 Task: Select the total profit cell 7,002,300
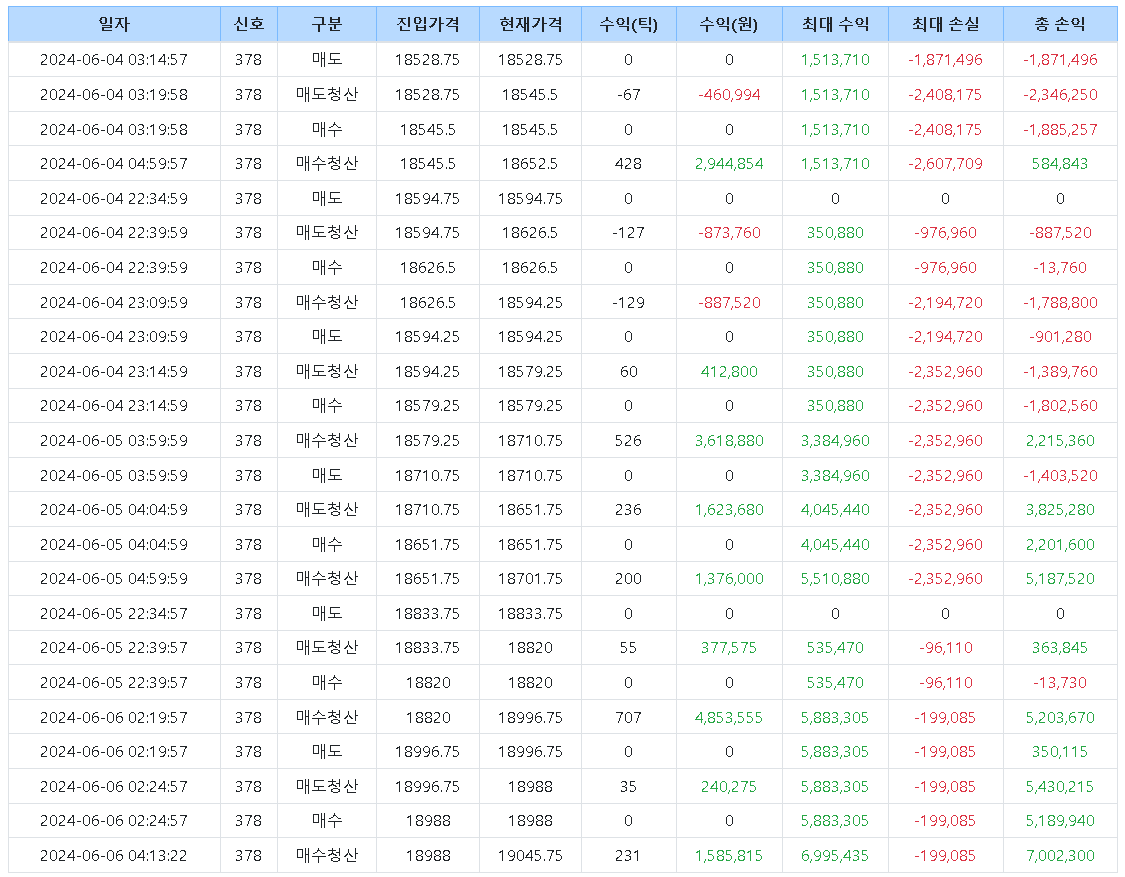tap(1060, 856)
